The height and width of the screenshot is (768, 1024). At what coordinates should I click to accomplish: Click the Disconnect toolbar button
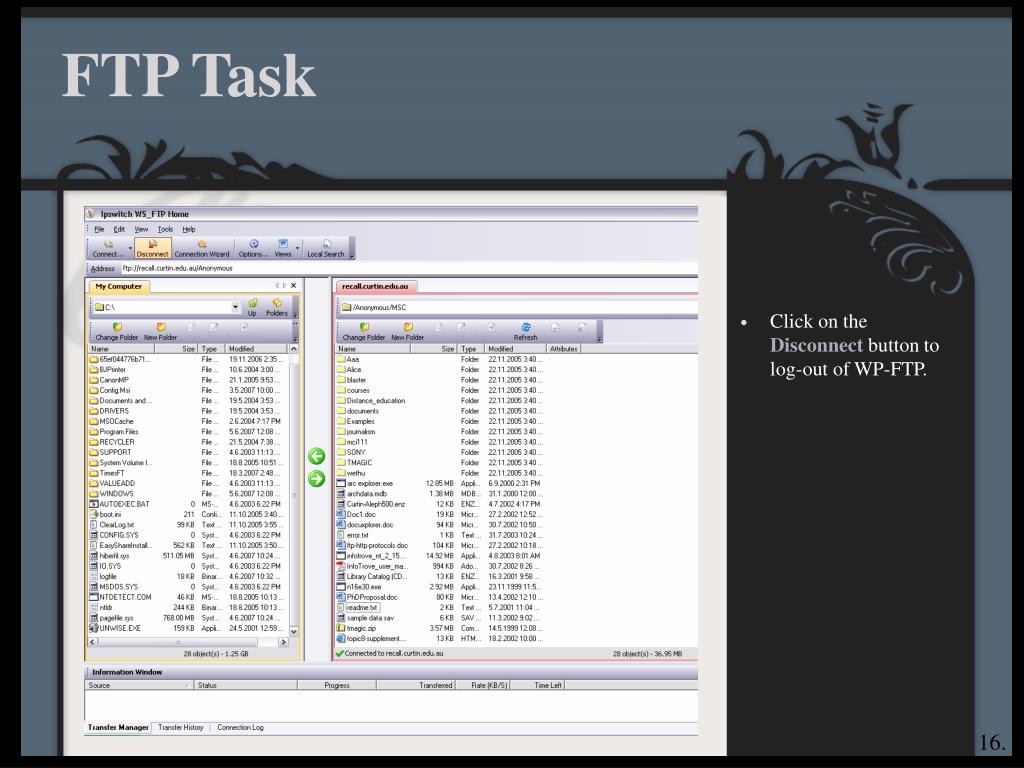point(152,248)
